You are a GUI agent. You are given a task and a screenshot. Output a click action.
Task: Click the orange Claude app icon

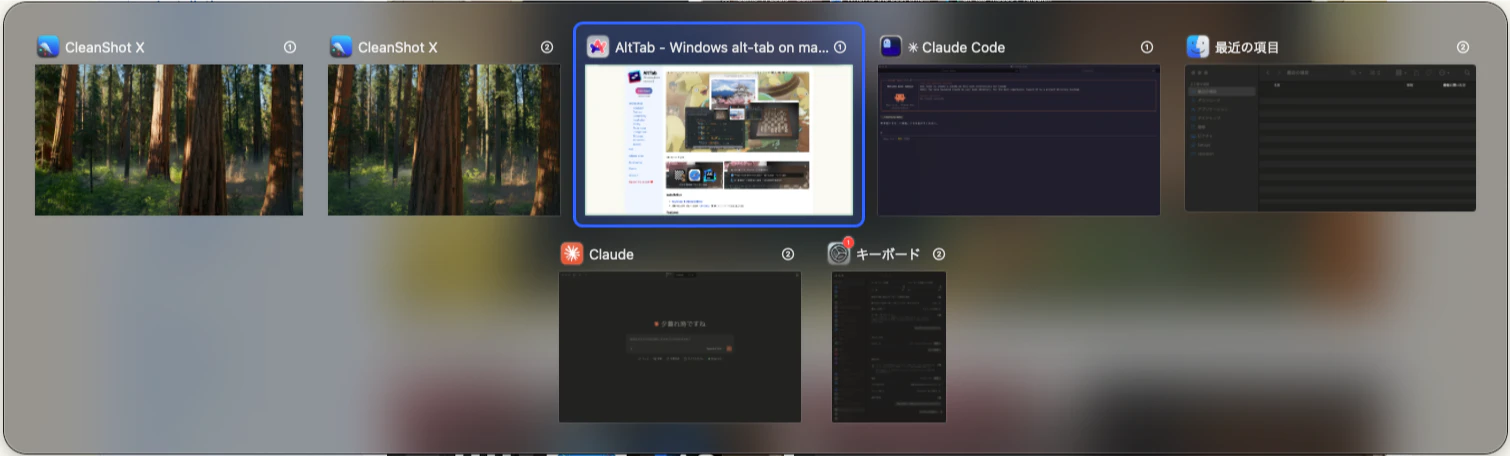point(571,254)
